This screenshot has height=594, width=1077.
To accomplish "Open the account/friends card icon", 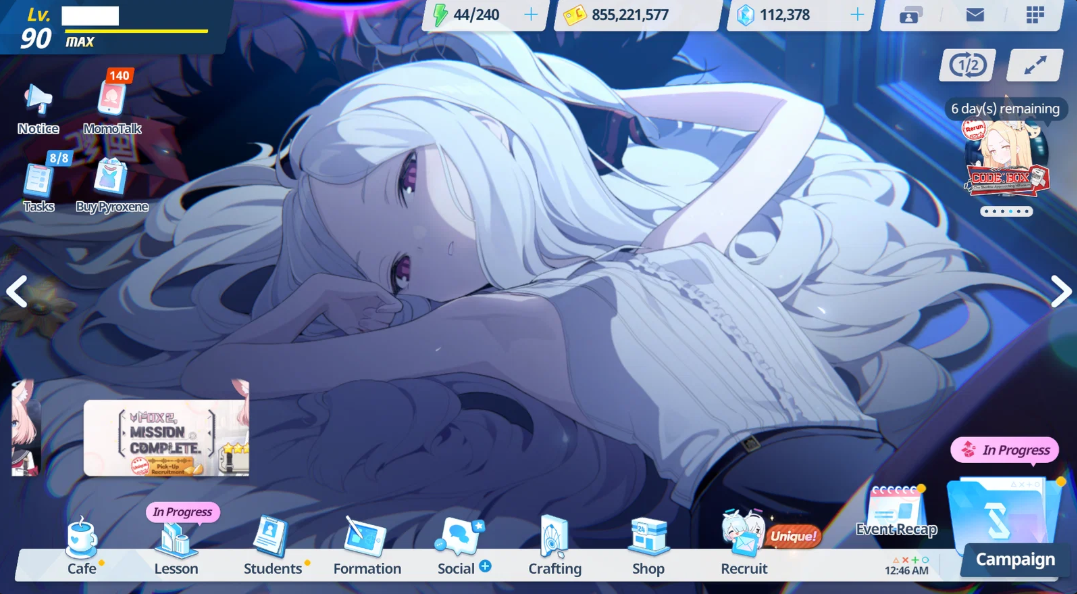I will (x=911, y=15).
